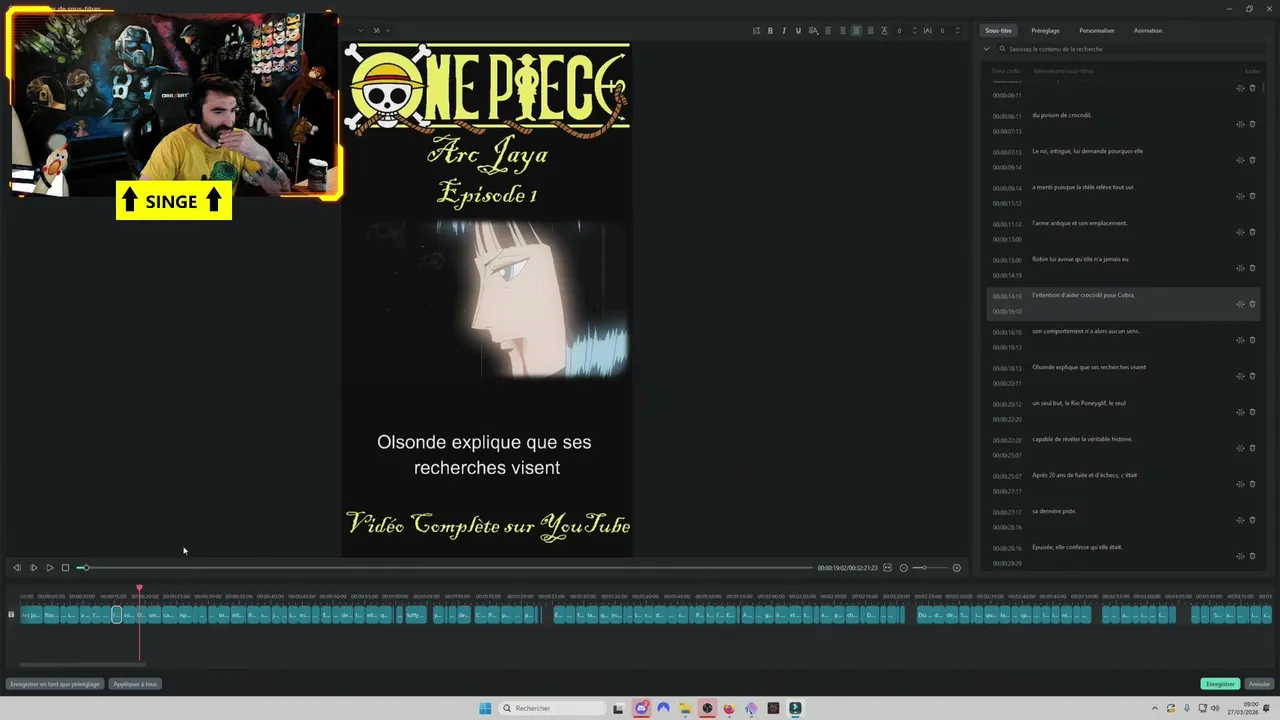Open the Préréglage tab
Screen dimensions: 1280x720
(x=1045, y=31)
